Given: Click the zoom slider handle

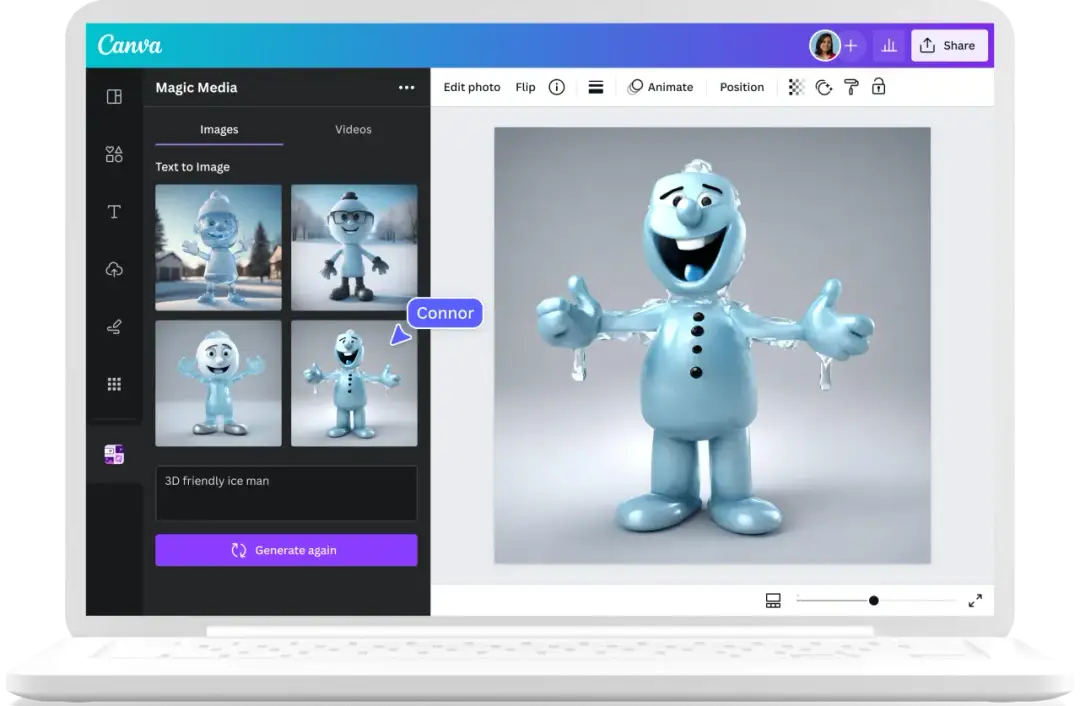Looking at the screenshot, I should coord(873,600).
